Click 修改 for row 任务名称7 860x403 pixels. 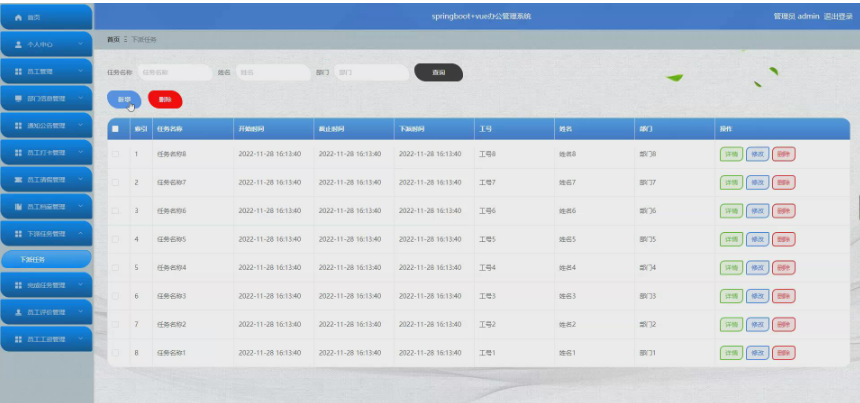coord(757,183)
